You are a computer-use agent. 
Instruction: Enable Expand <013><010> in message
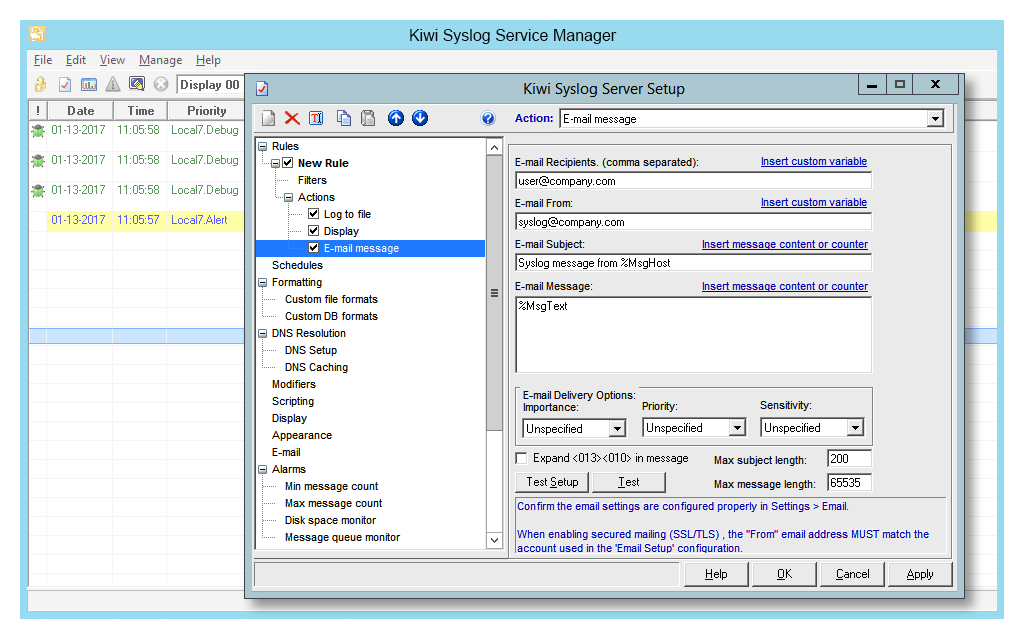(521, 458)
